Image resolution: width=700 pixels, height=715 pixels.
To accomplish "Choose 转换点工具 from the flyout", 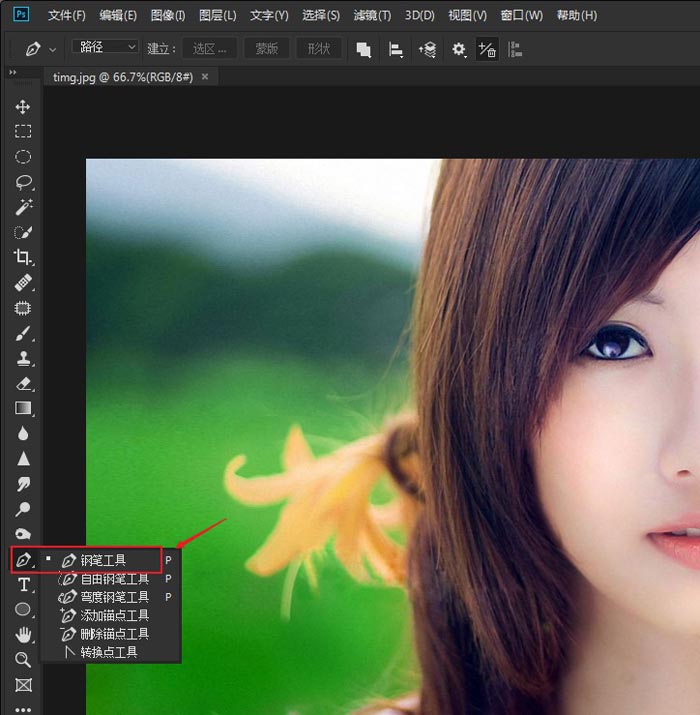I will pyautogui.click(x=108, y=652).
